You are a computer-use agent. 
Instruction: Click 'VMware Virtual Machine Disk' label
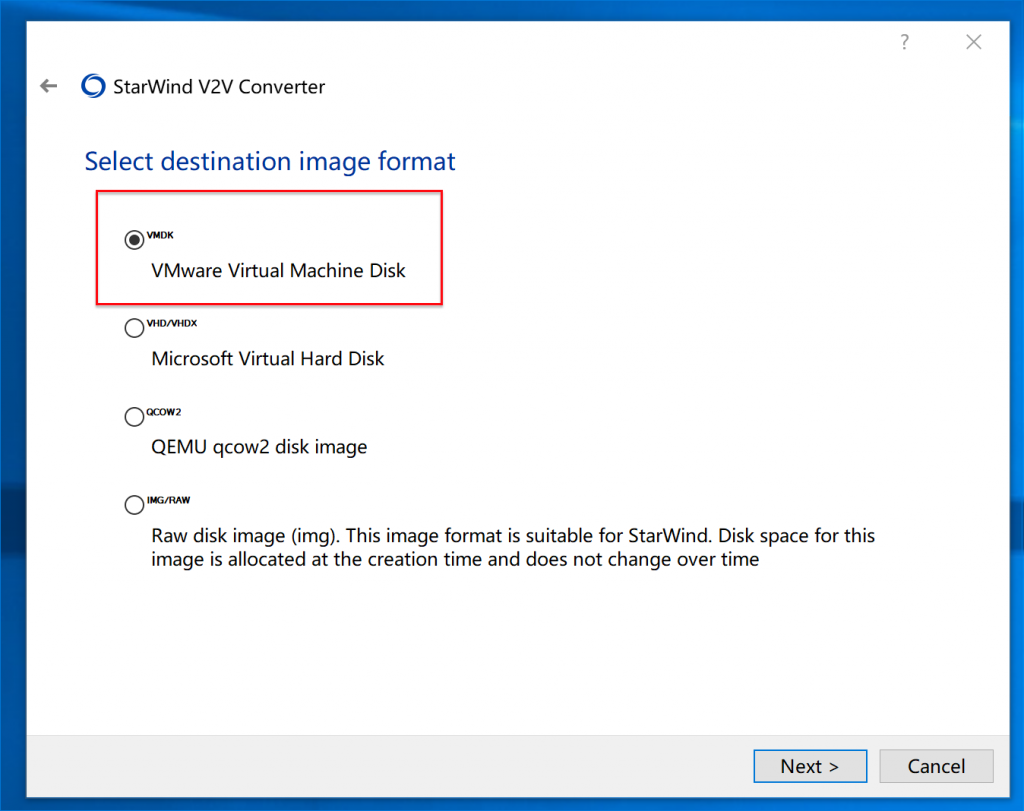(278, 270)
